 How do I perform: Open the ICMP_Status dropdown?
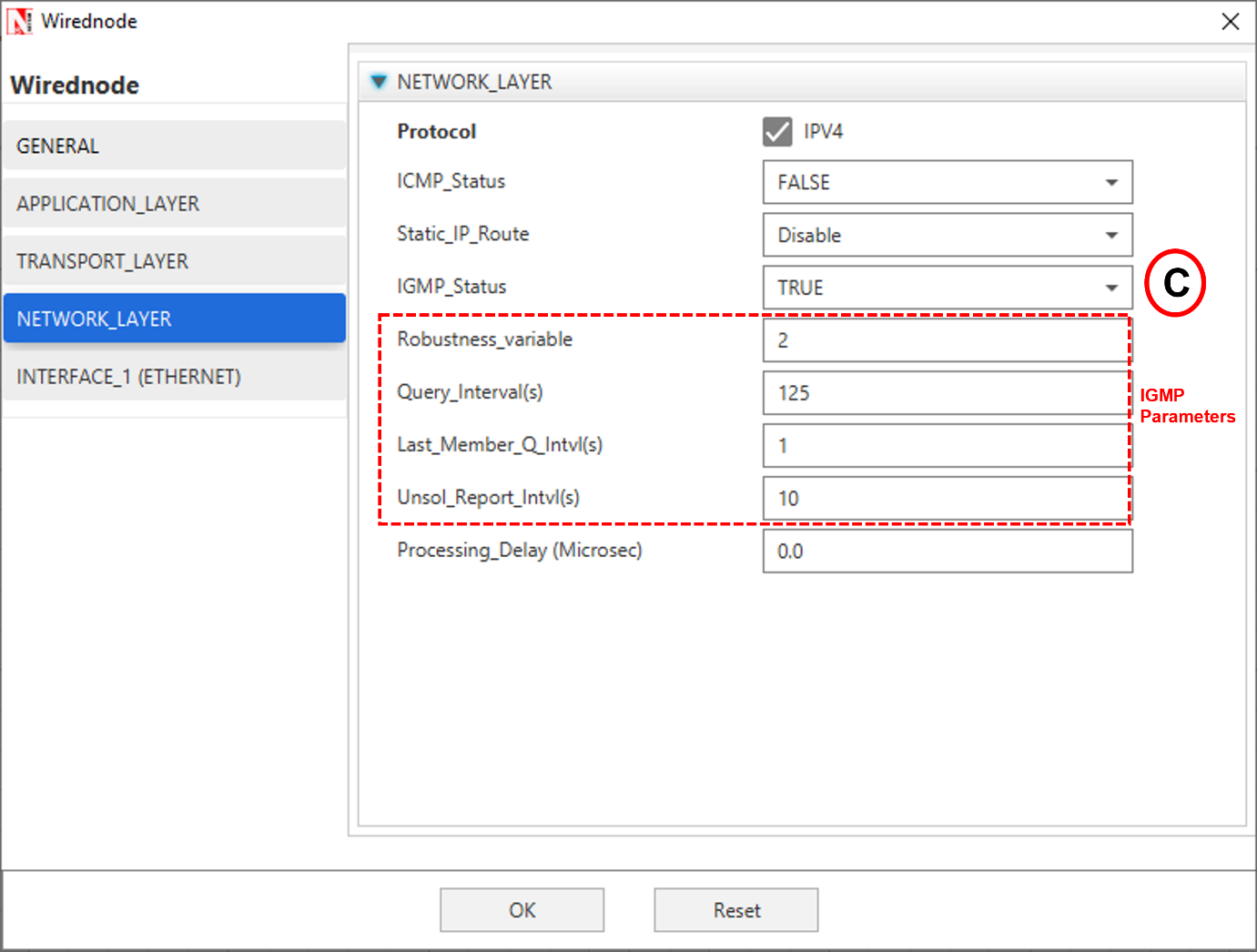947,182
